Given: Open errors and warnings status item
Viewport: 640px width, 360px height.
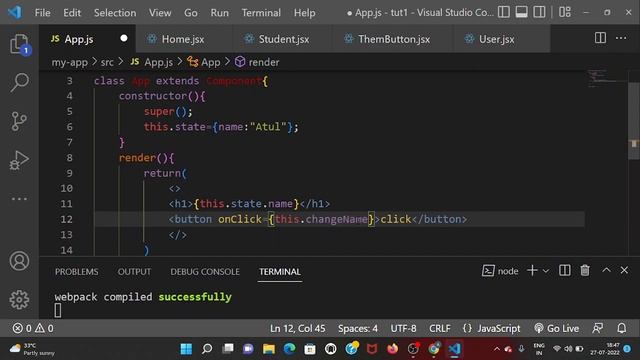Looking at the screenshot, I should coord(33,329).
